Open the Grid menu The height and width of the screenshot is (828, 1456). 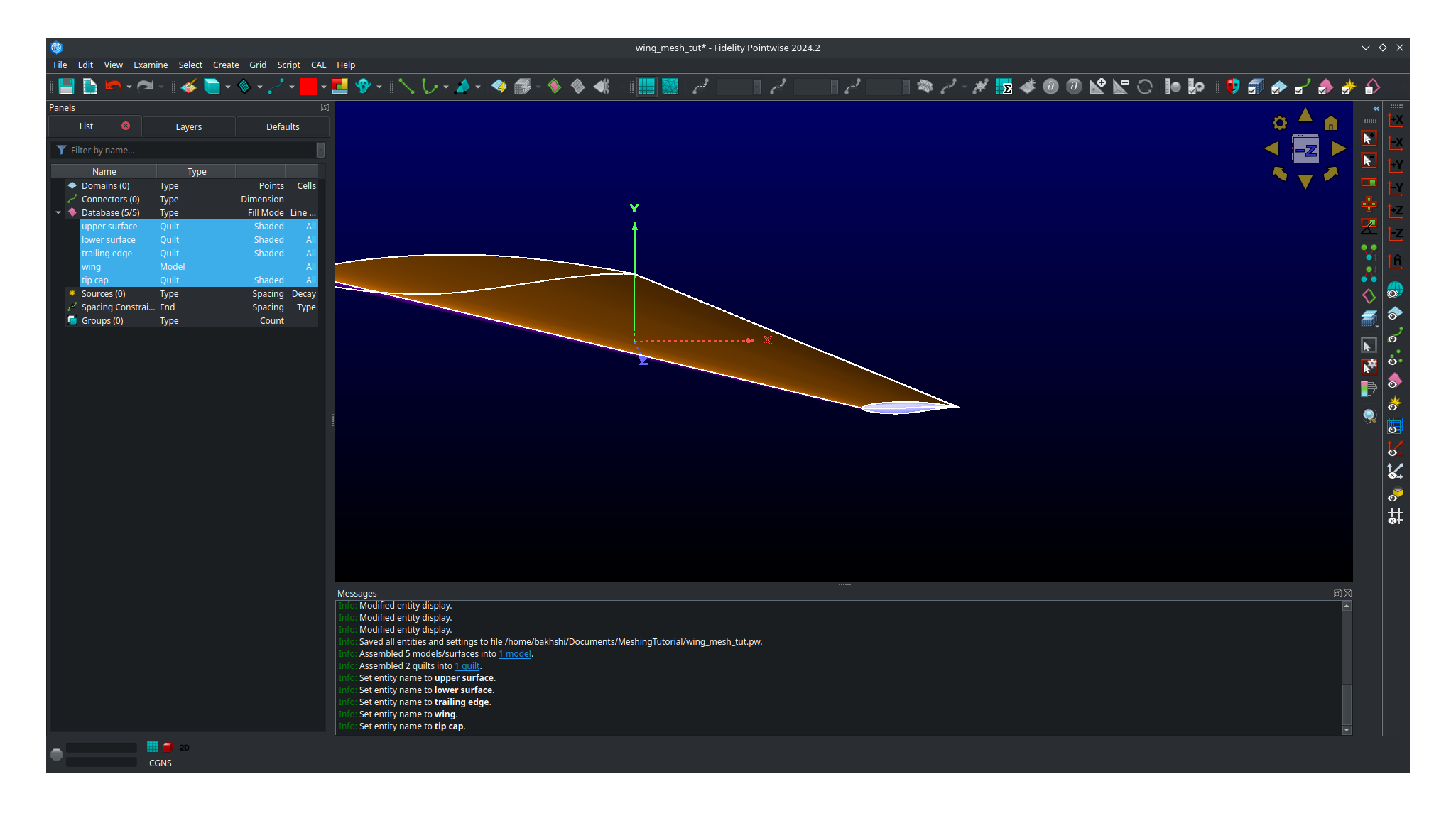(x=258, y=65)
